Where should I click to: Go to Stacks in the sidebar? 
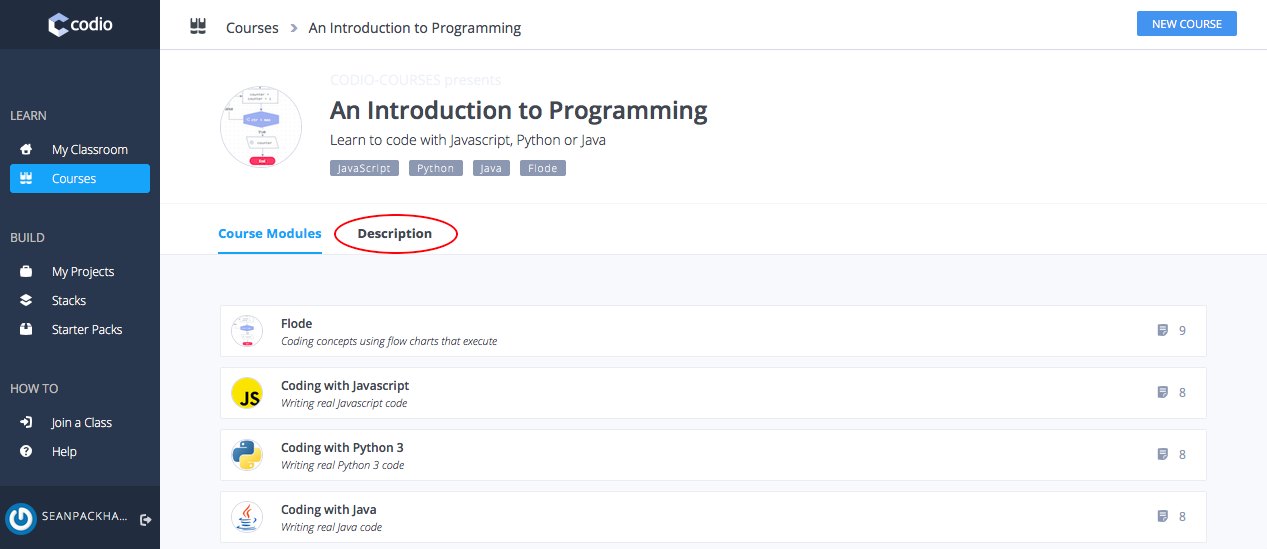pyautogui.click(x=68, y=301)
